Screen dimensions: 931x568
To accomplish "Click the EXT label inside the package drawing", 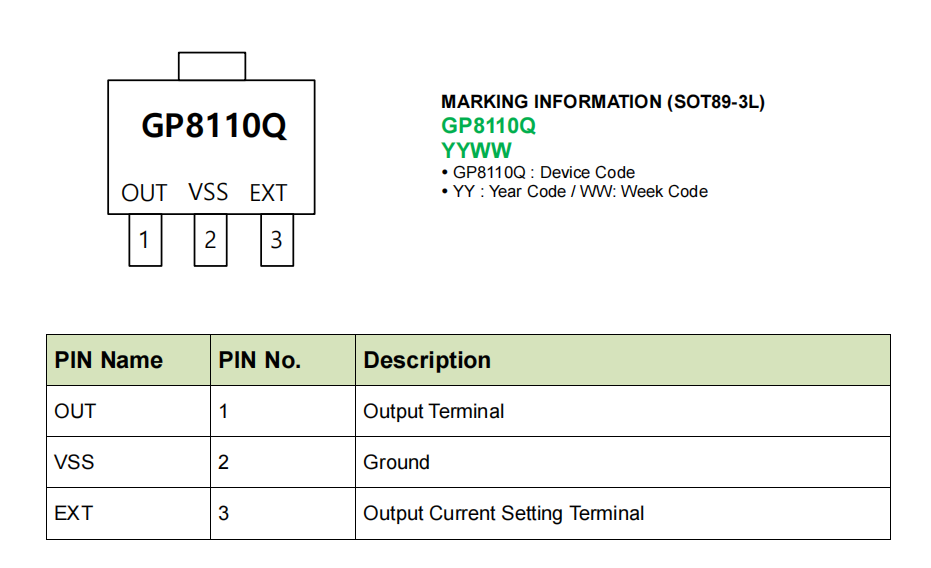I will tap(268, 193).
